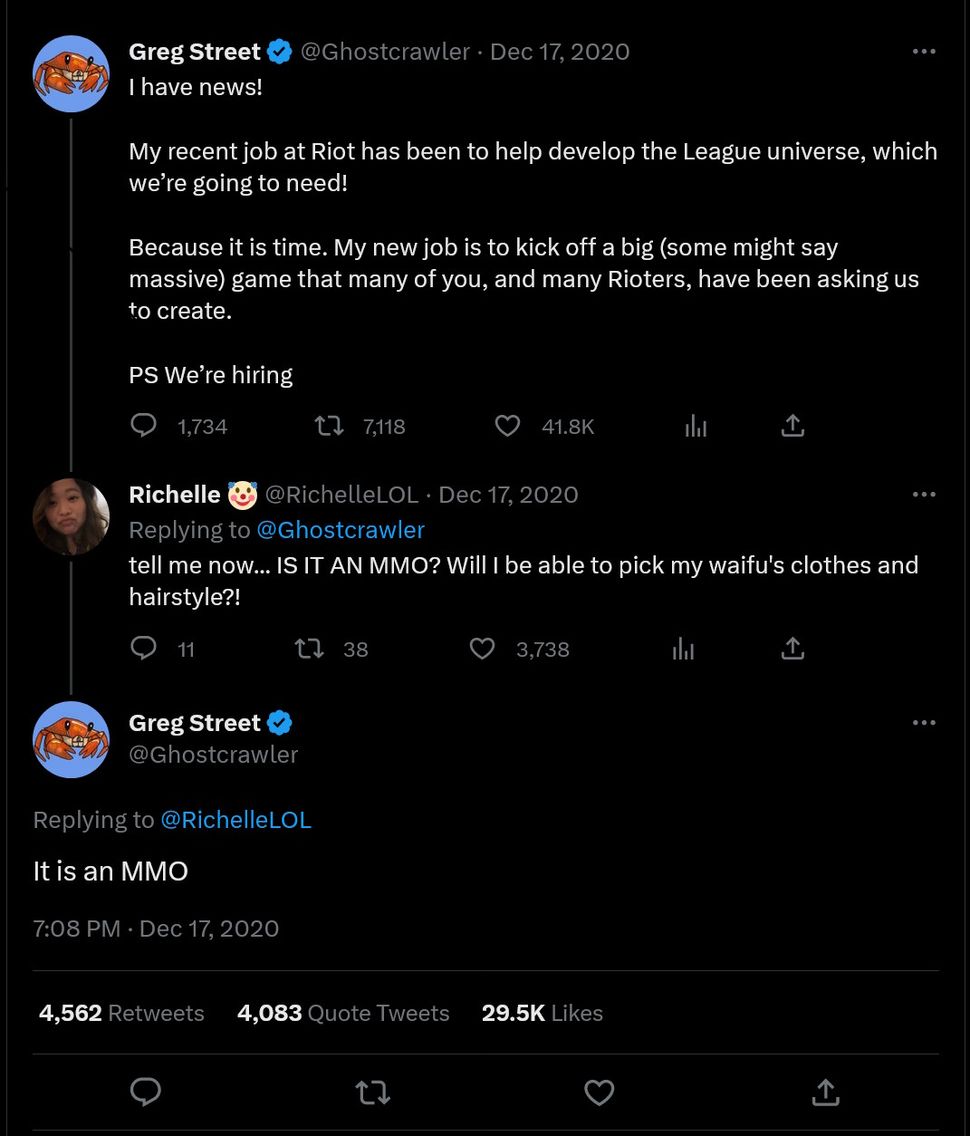This screenshot has height=1136, width=970.
Task: Retweet the 'It is an MMO' tweet
Action: (372, 1092)
